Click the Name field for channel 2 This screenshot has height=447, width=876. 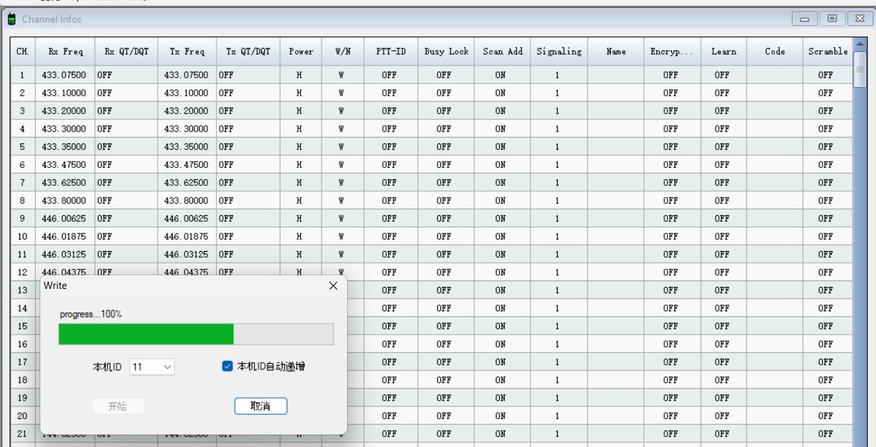click(616, 93)
